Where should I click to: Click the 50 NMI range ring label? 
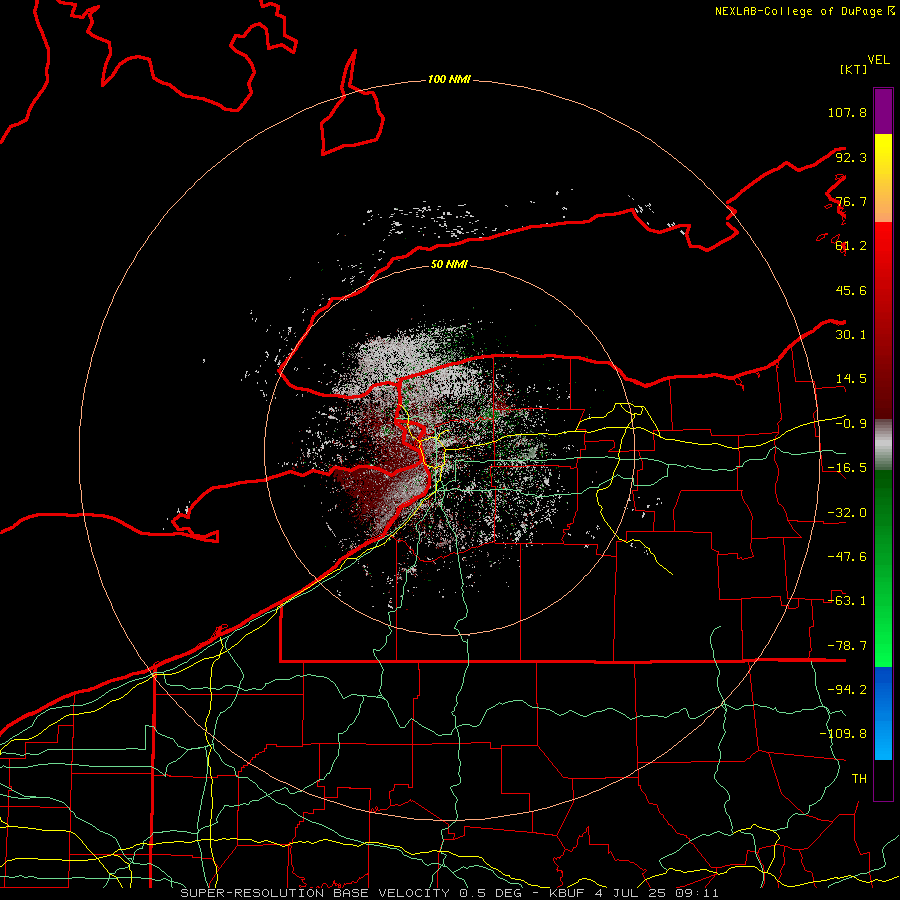(449, 264)
